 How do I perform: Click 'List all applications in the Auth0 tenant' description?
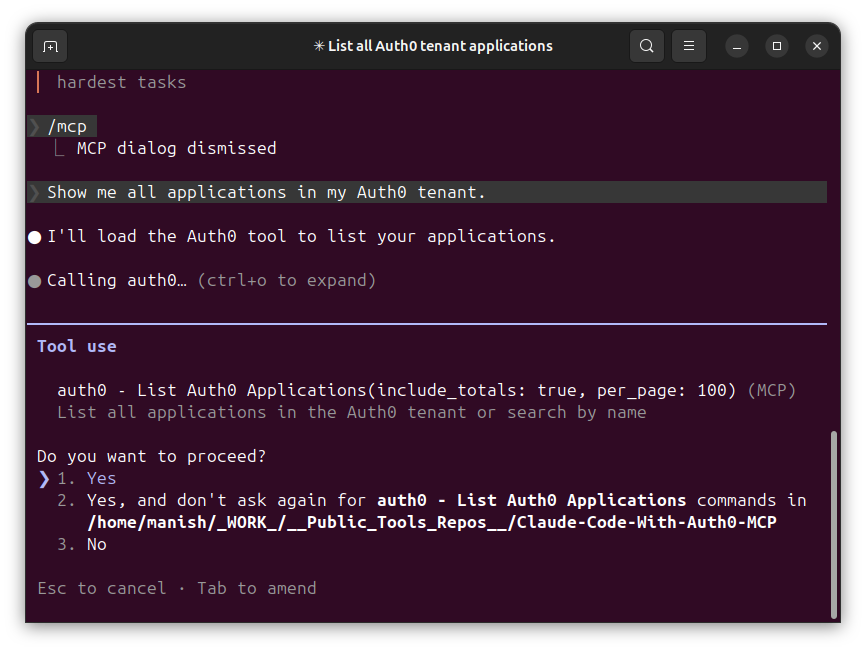coord(351,412)
